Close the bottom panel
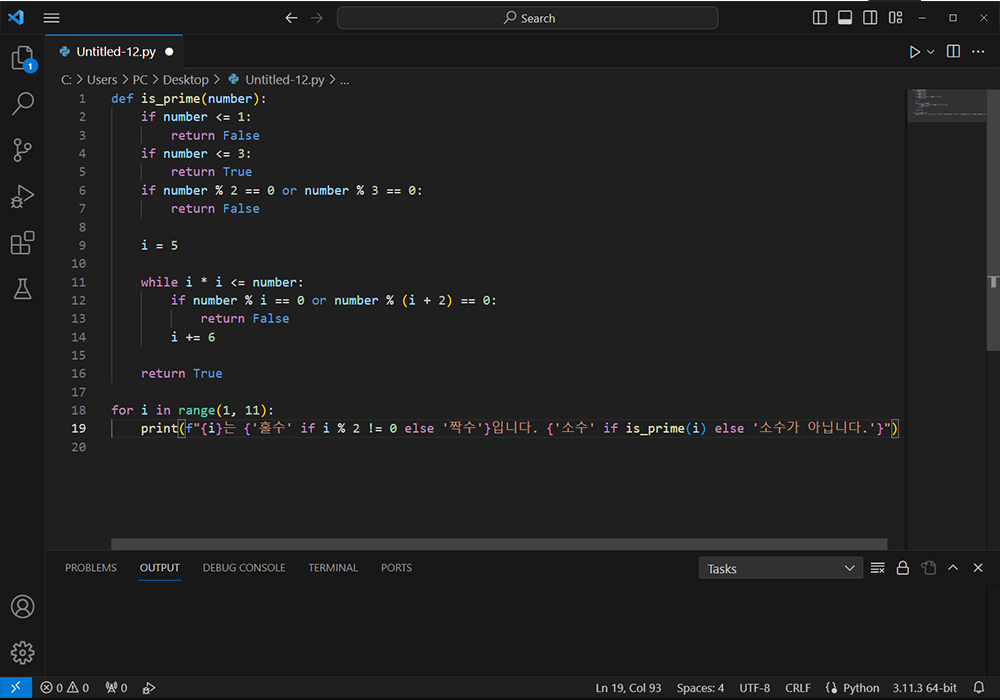The height and width of the screenshot is (700, 1000). (x=978, y=567)
